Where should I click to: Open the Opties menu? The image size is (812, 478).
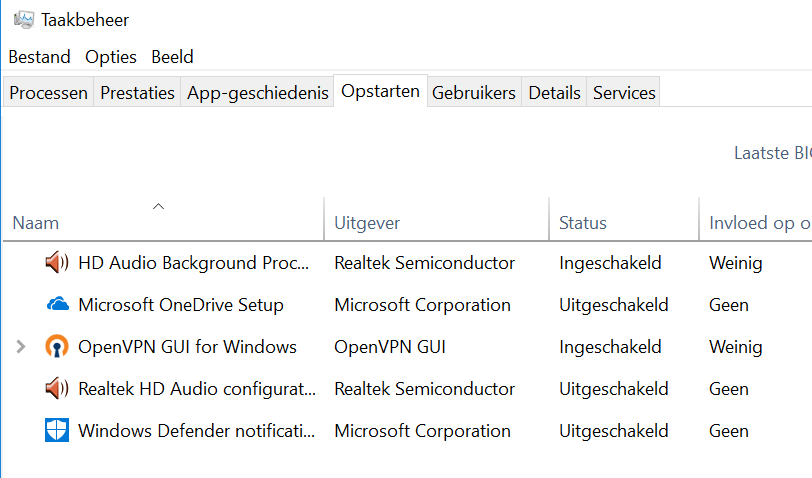tap(110, 57)
